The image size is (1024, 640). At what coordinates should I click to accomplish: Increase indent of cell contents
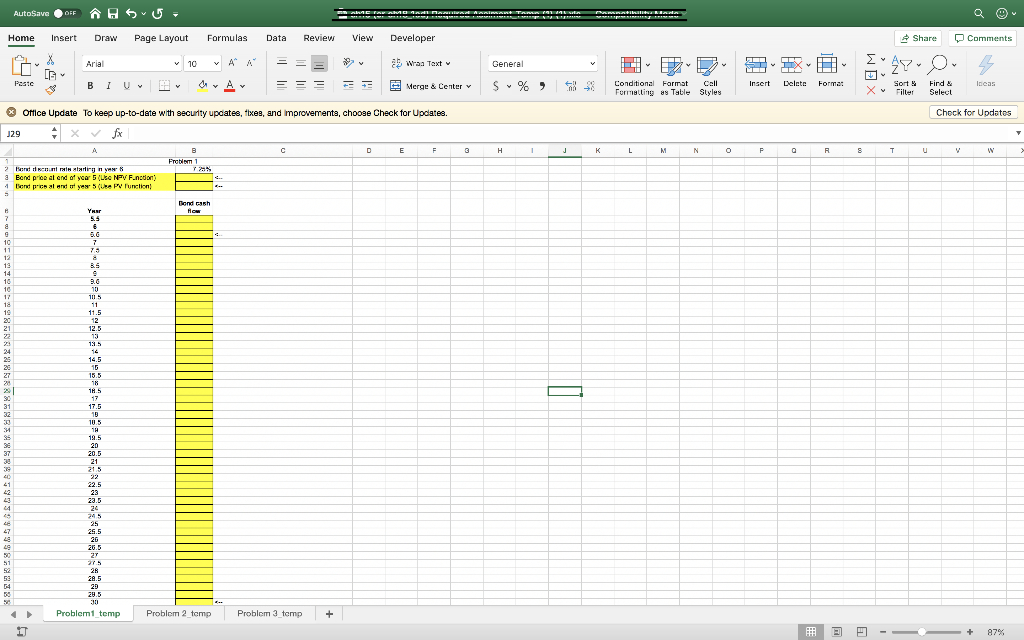[x=367, y=86]
